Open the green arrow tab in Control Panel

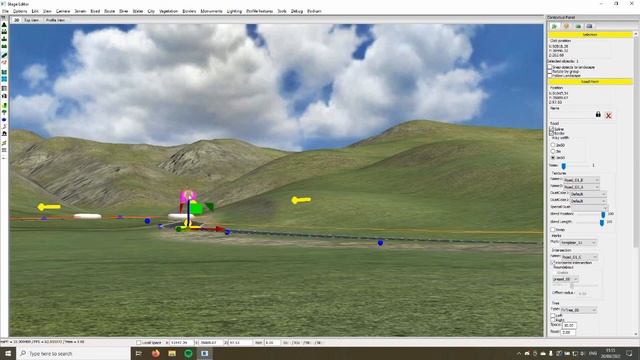555,26
